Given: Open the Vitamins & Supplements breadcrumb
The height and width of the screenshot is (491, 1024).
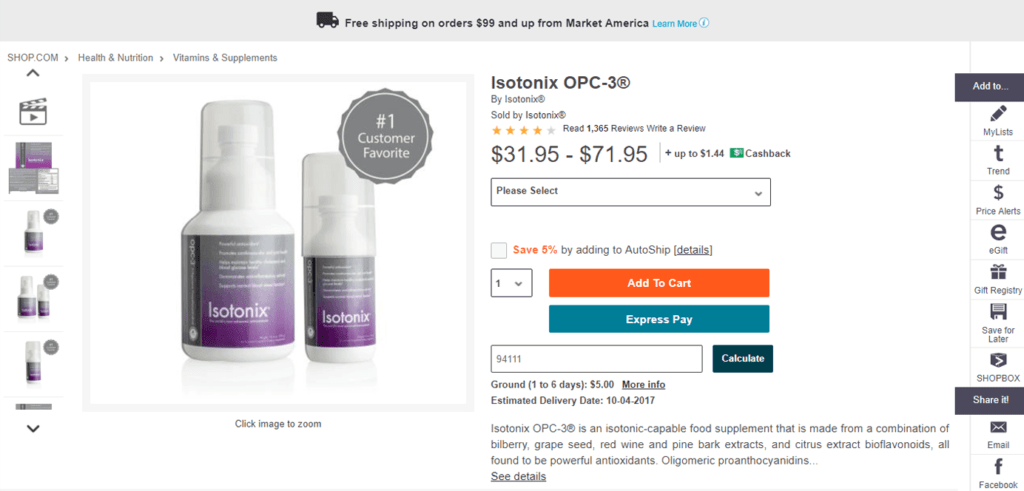Looking at the screenshot, I should [225, 57].
